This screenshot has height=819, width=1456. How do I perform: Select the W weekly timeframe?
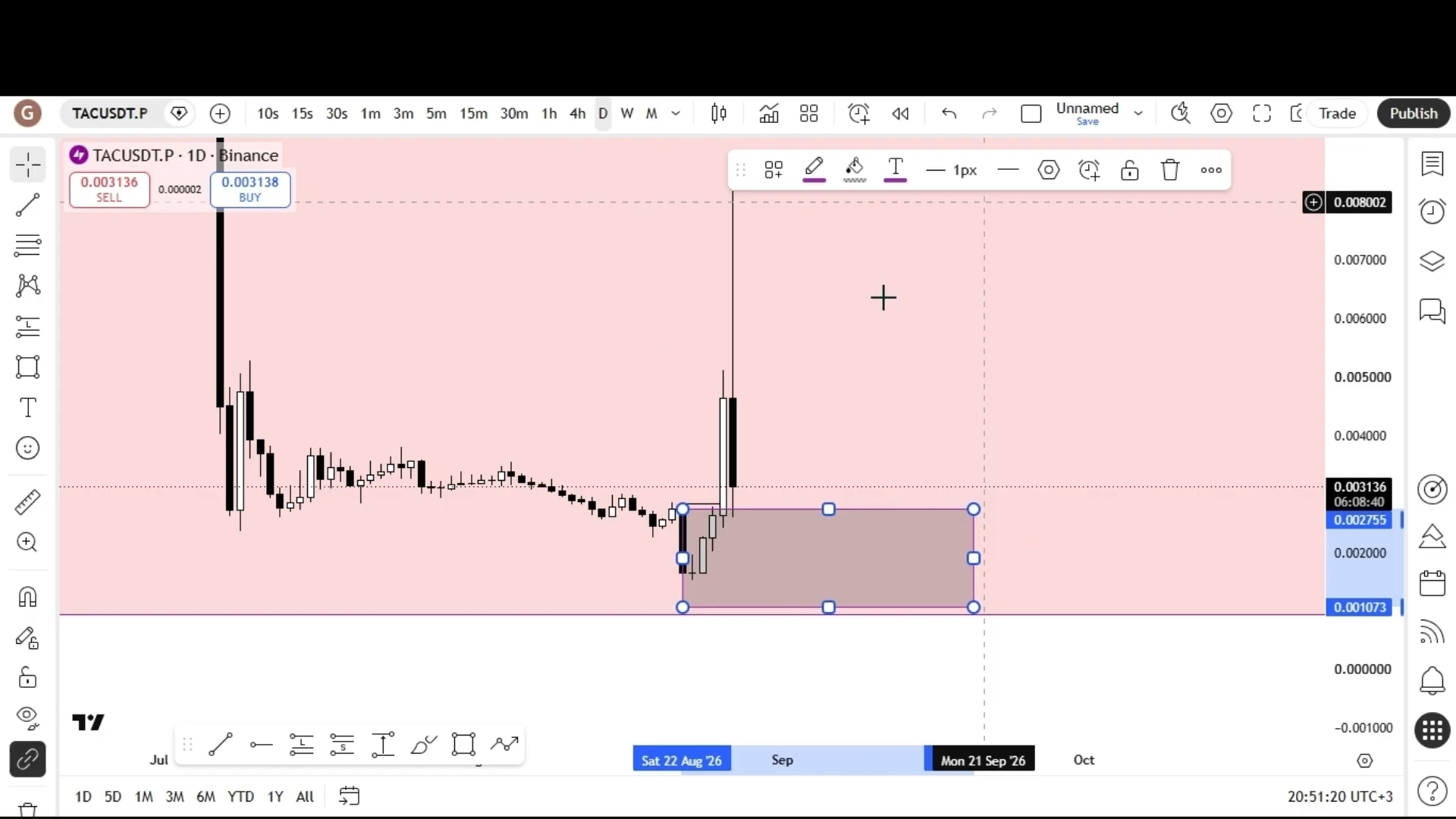pyautogui.click(x=627, y=114)
